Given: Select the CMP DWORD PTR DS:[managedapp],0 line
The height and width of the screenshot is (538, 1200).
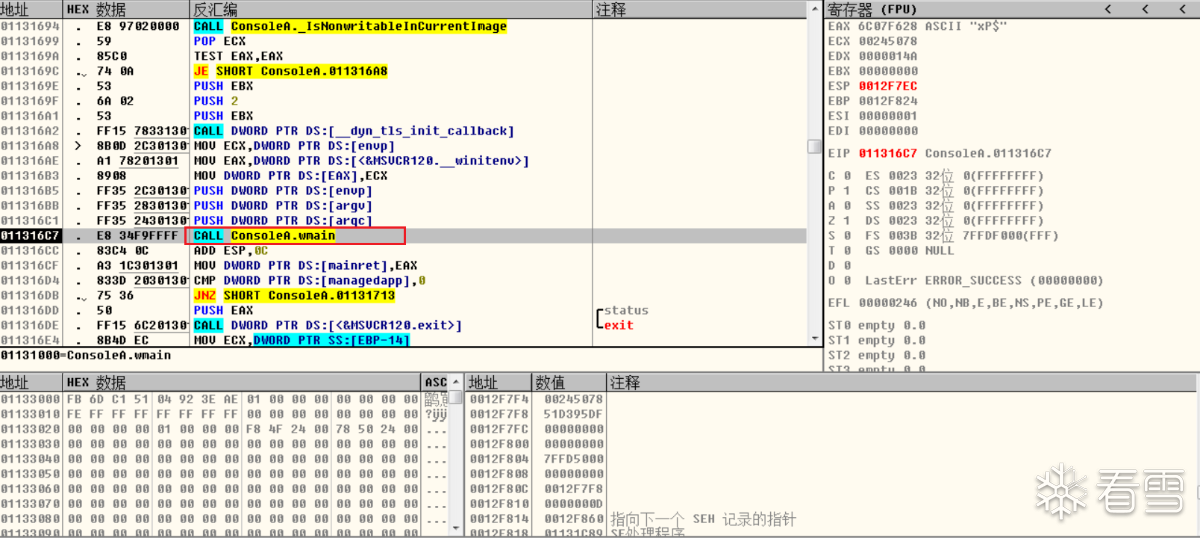Looking at the screenshot, I should [x=404, y=280].
